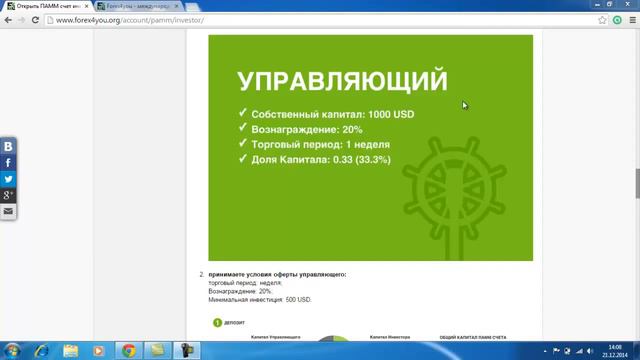The height and width of the screenshot is (360, 640).
Task: Open a new browser tab
Action: 192,7
